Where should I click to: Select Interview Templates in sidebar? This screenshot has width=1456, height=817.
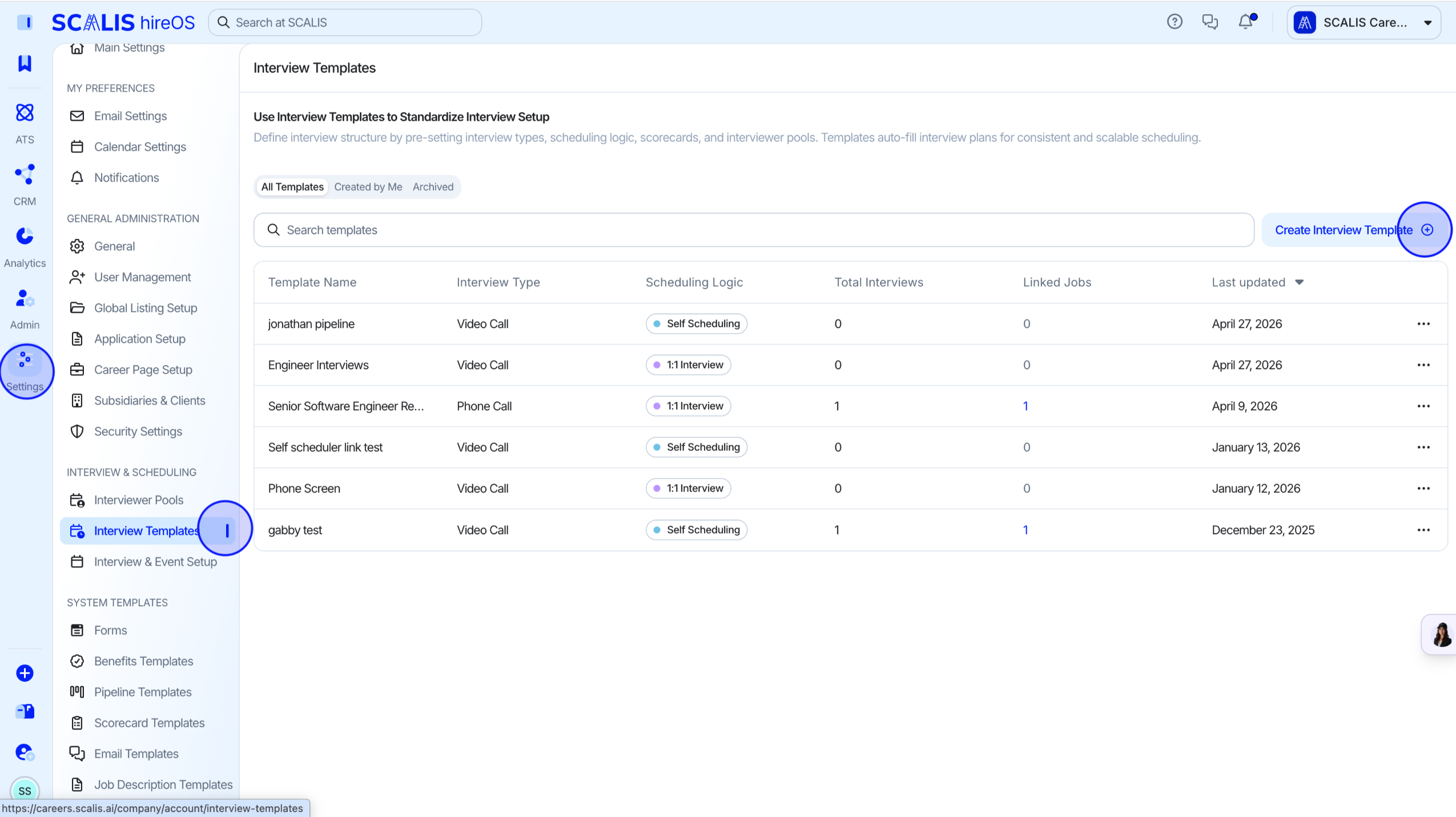148,531
